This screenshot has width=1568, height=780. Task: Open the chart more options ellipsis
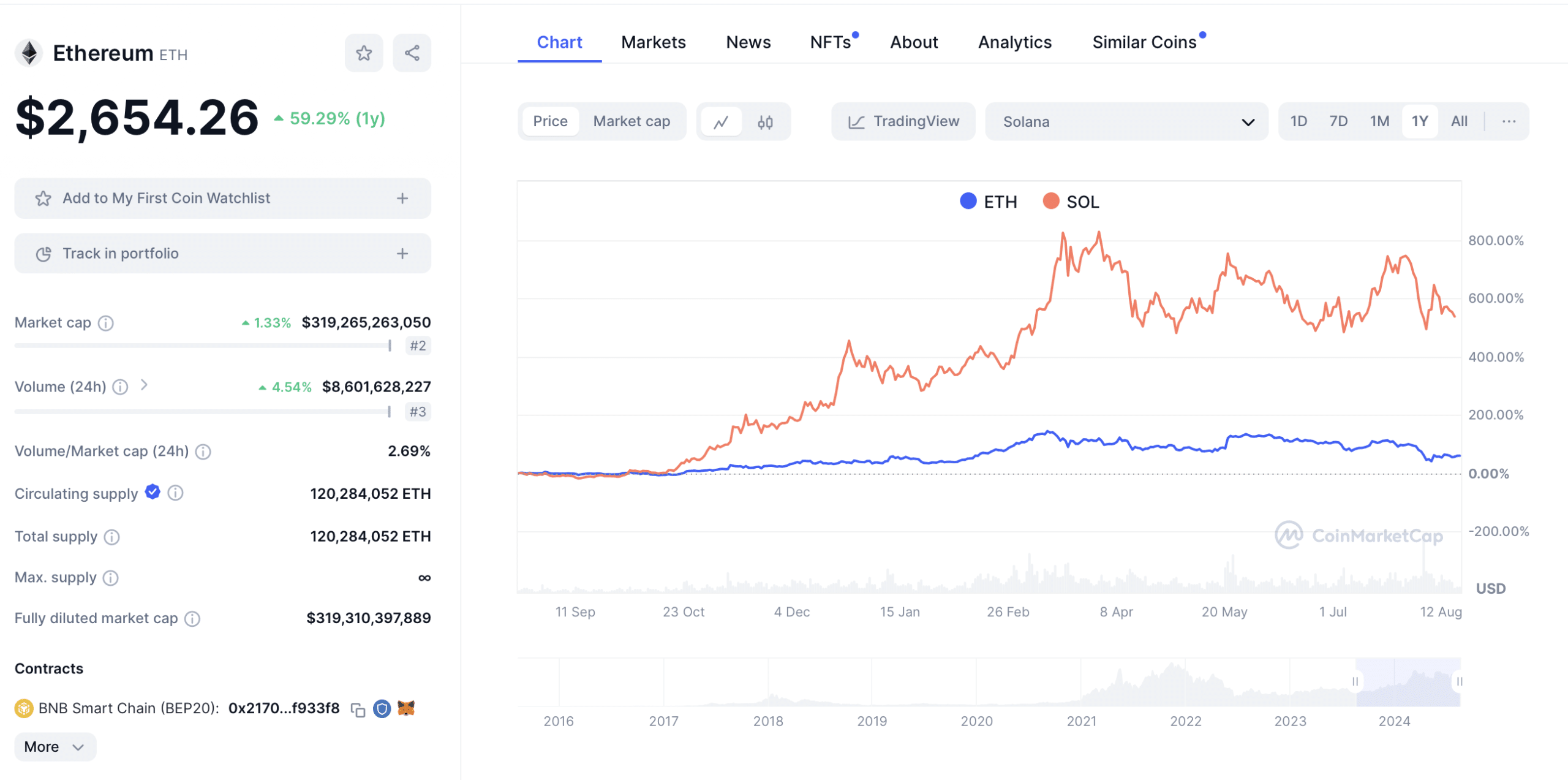pyautogui.click(x=1509, y=121)
